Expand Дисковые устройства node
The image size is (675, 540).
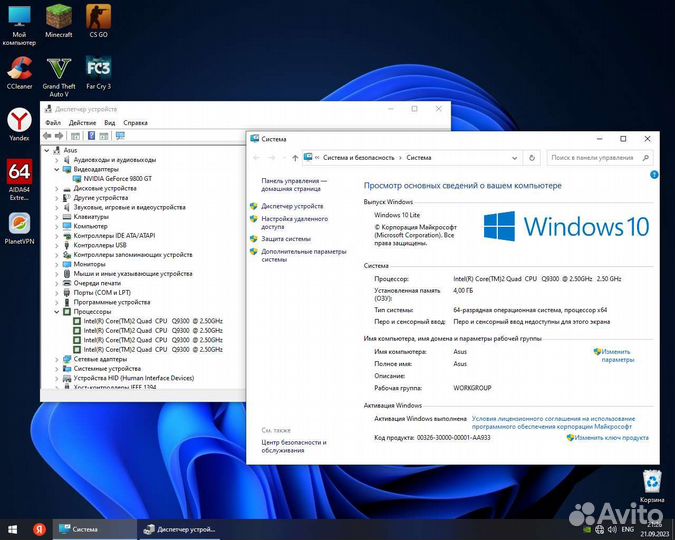point(56,188)
